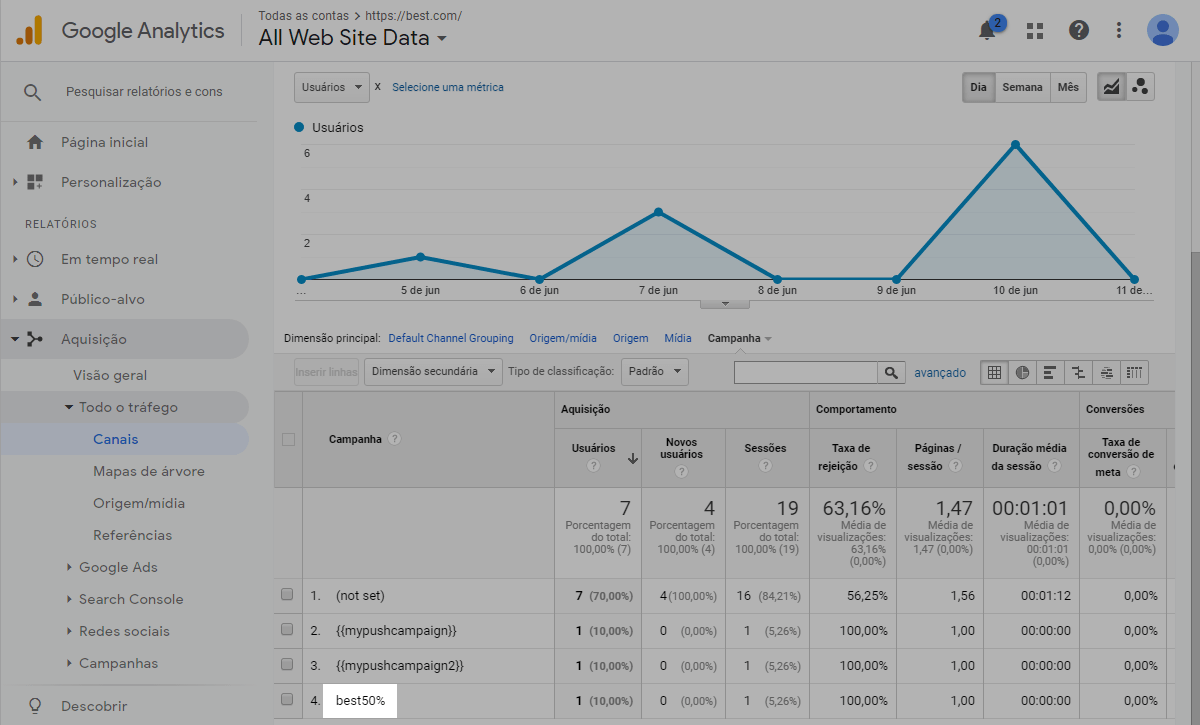
Task: Expand the Em tempo real section
Action: [x=15, y=259]
